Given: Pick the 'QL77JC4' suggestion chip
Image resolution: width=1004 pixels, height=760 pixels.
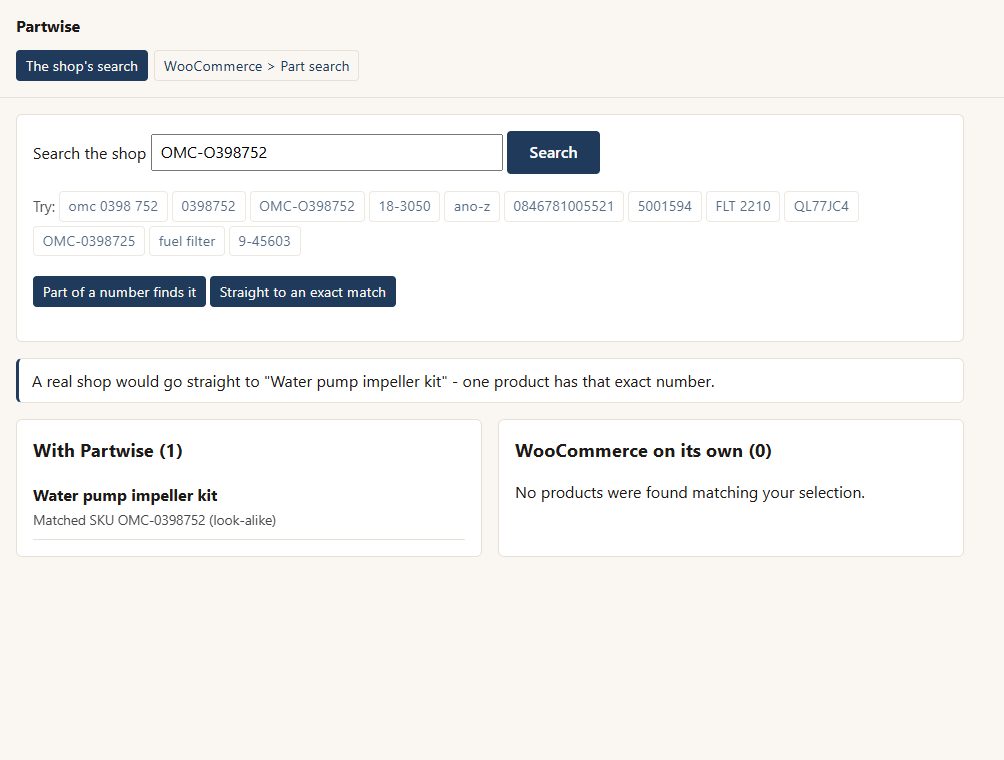Looking at the screenshot, I should (x=822, y=206).
